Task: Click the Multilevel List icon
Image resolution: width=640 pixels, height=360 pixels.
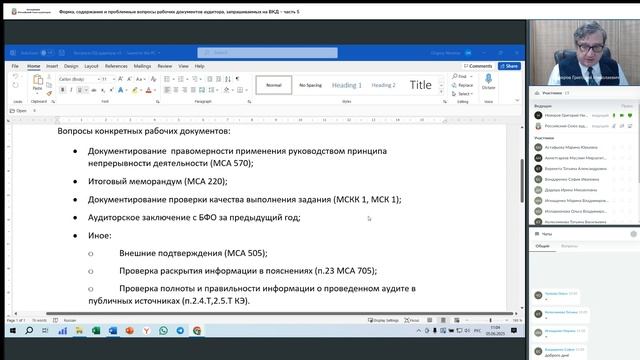Action: 195,79
